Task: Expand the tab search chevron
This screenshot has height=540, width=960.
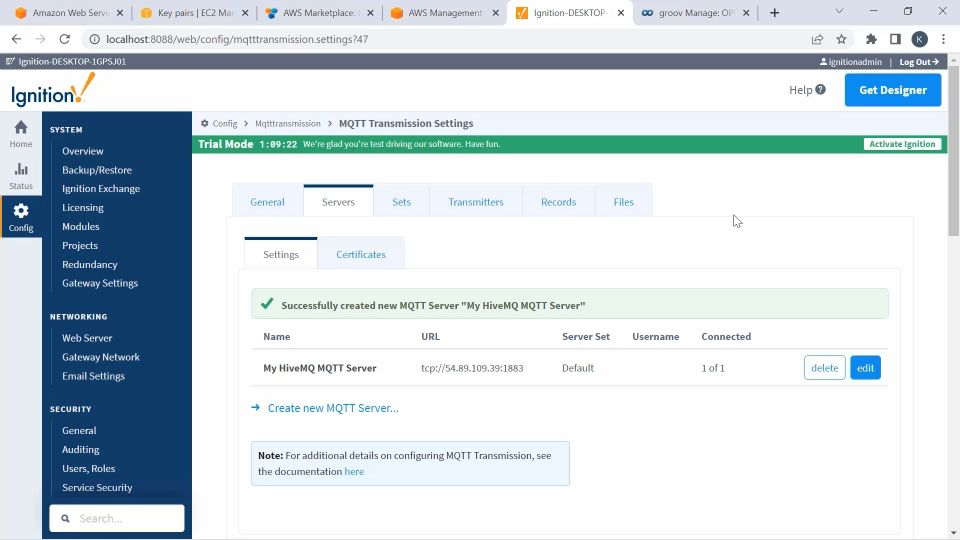Action: point(839,12)
